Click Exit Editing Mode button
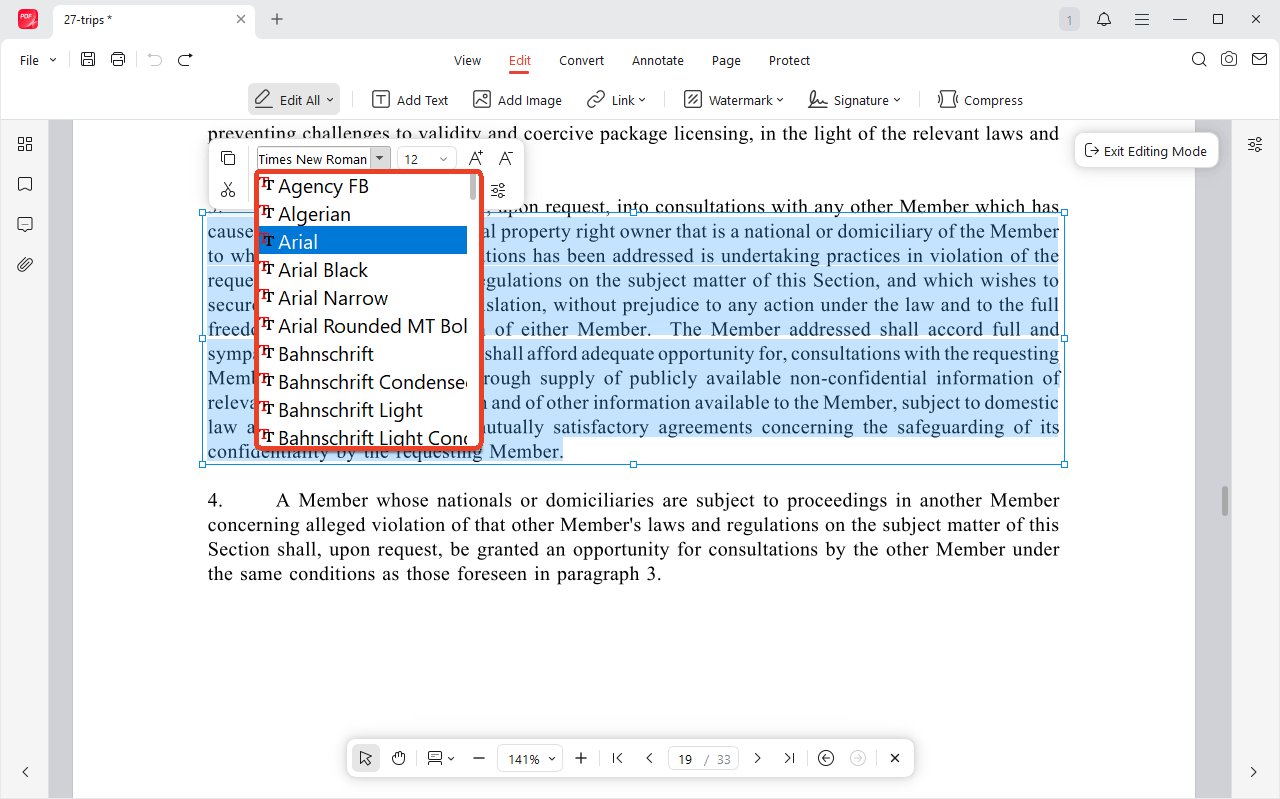The image size is (1280, 799). pyautogui.click(x=1146, y=151)
